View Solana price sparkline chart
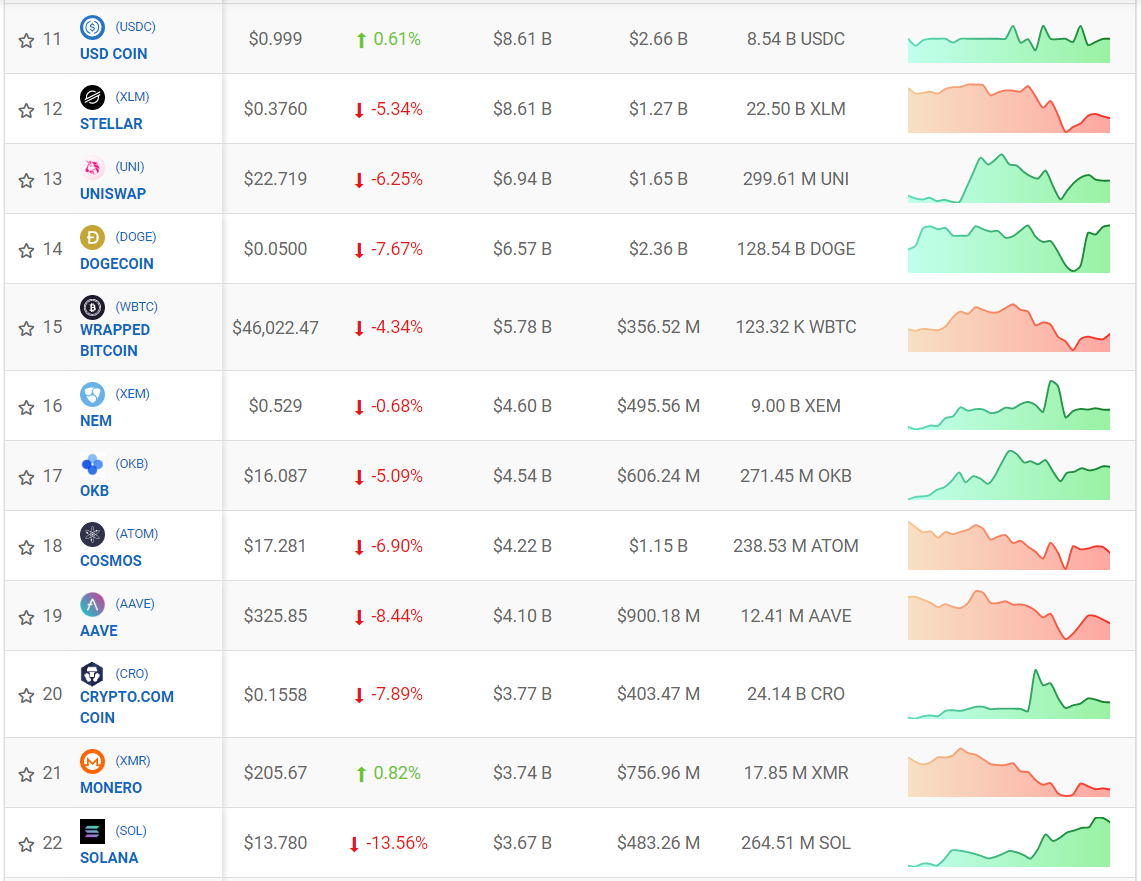The height and width of the screenshot is (881, 1141). tap(1009, 842)
